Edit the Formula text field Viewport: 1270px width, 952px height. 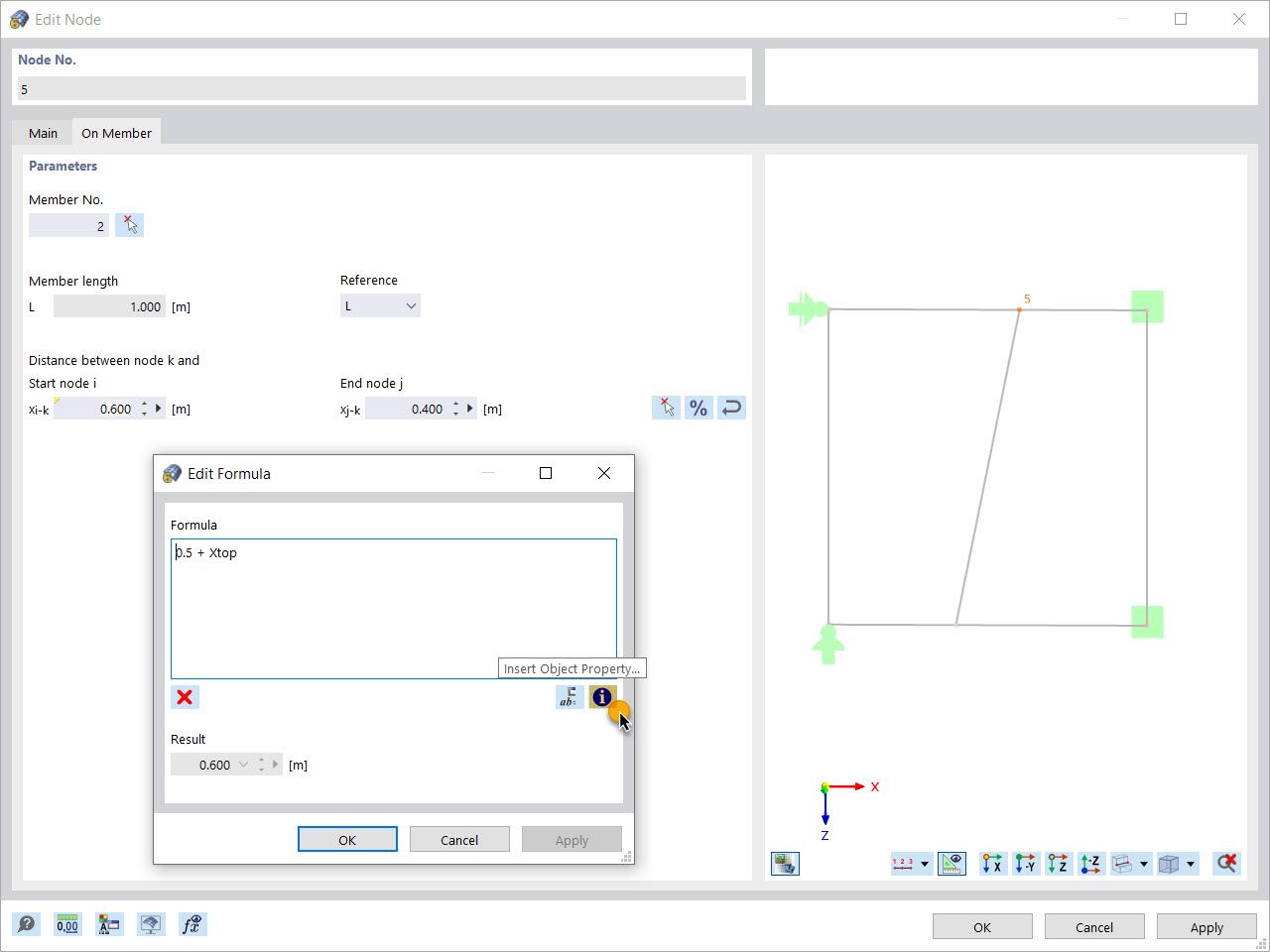pos(394,595)
